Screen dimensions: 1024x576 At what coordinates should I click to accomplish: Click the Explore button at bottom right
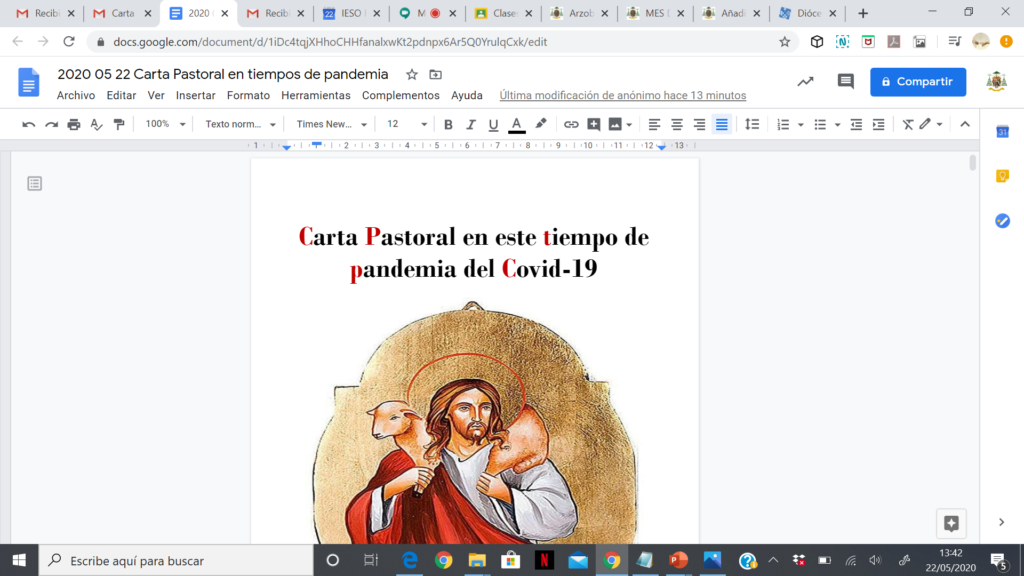pos(951,522)
